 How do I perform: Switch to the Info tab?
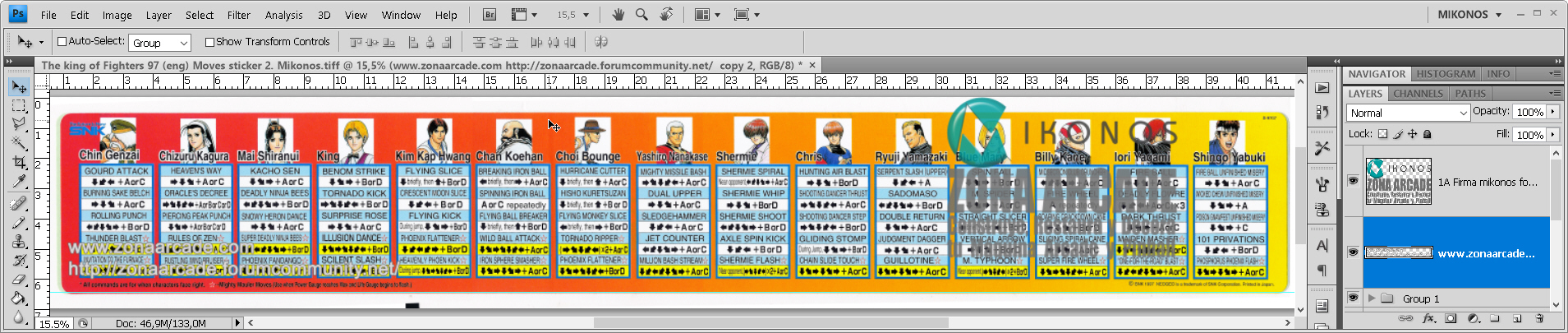(1498, 74)
